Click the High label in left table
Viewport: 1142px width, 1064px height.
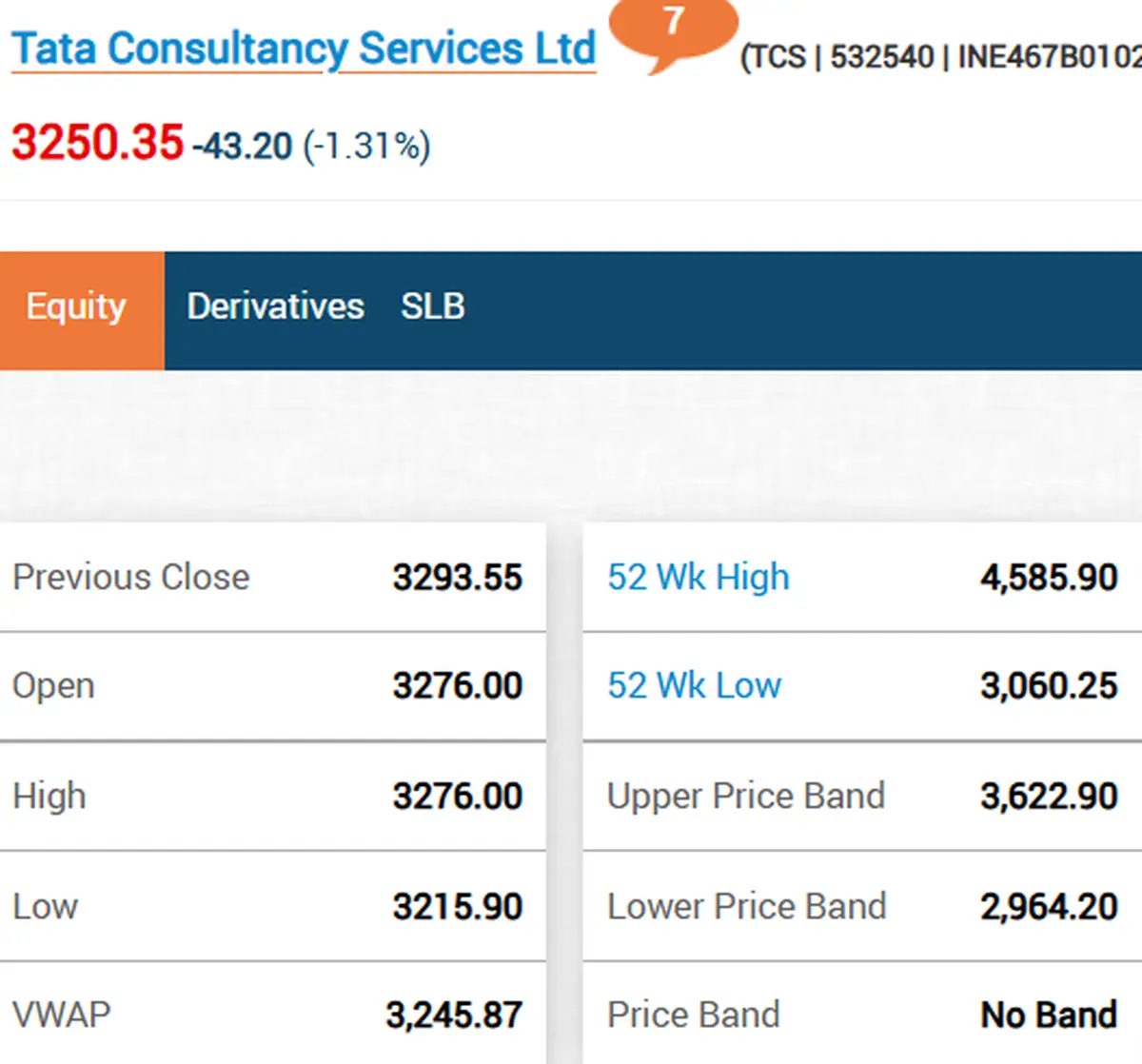point(49,796)
